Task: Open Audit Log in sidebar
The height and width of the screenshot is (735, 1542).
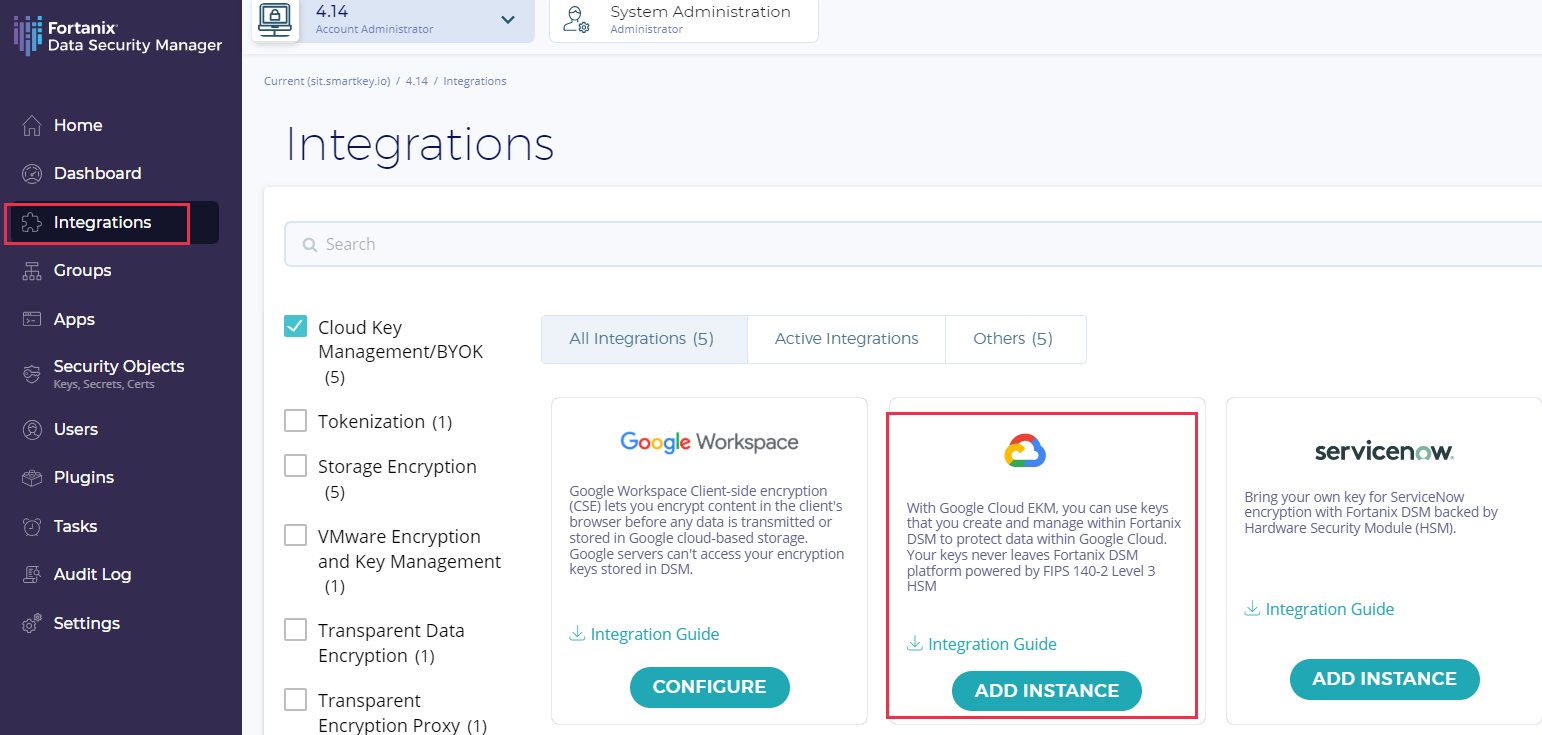Action: (92, 575)
